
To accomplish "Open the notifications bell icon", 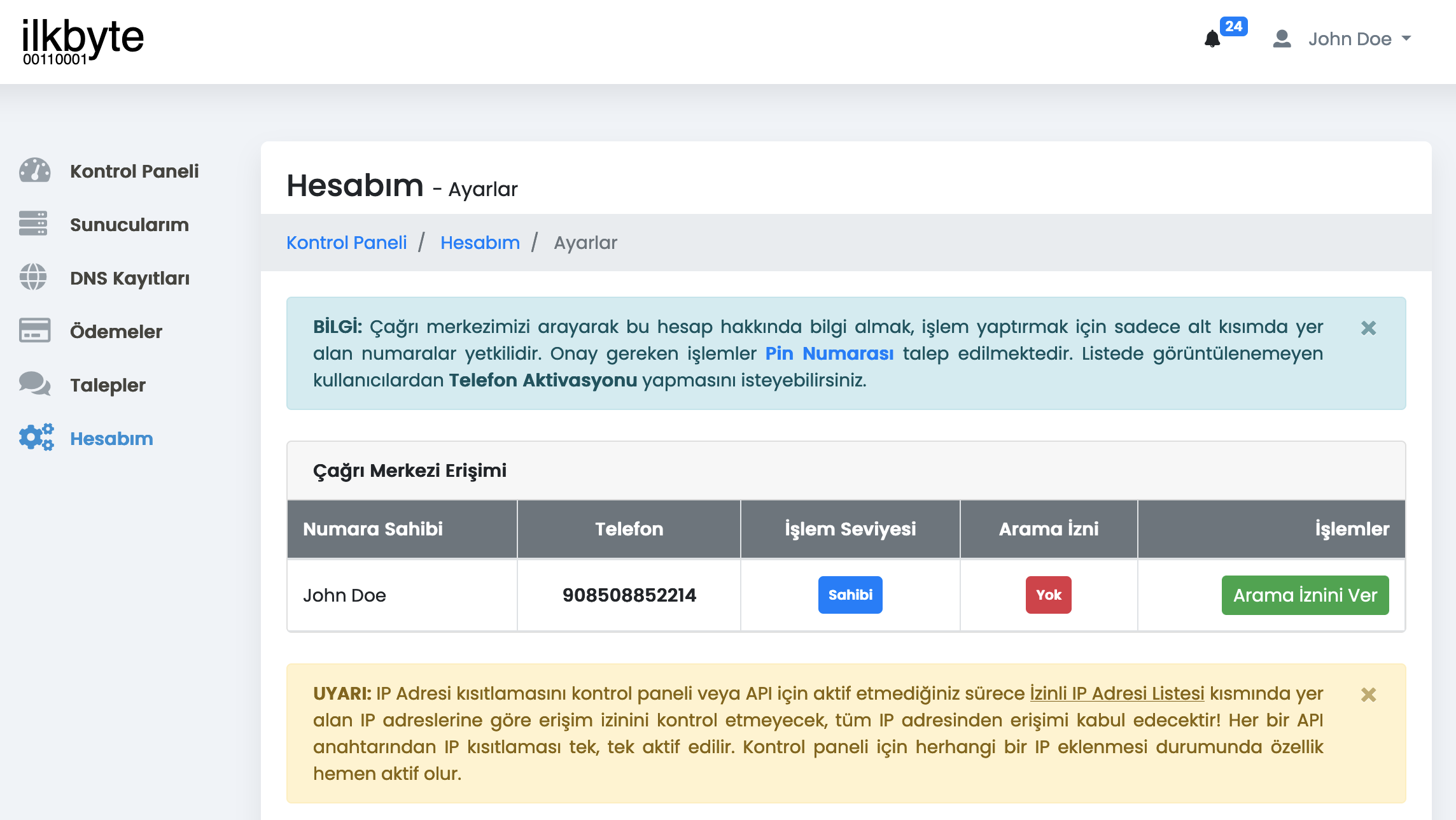I will point(1212,39).
